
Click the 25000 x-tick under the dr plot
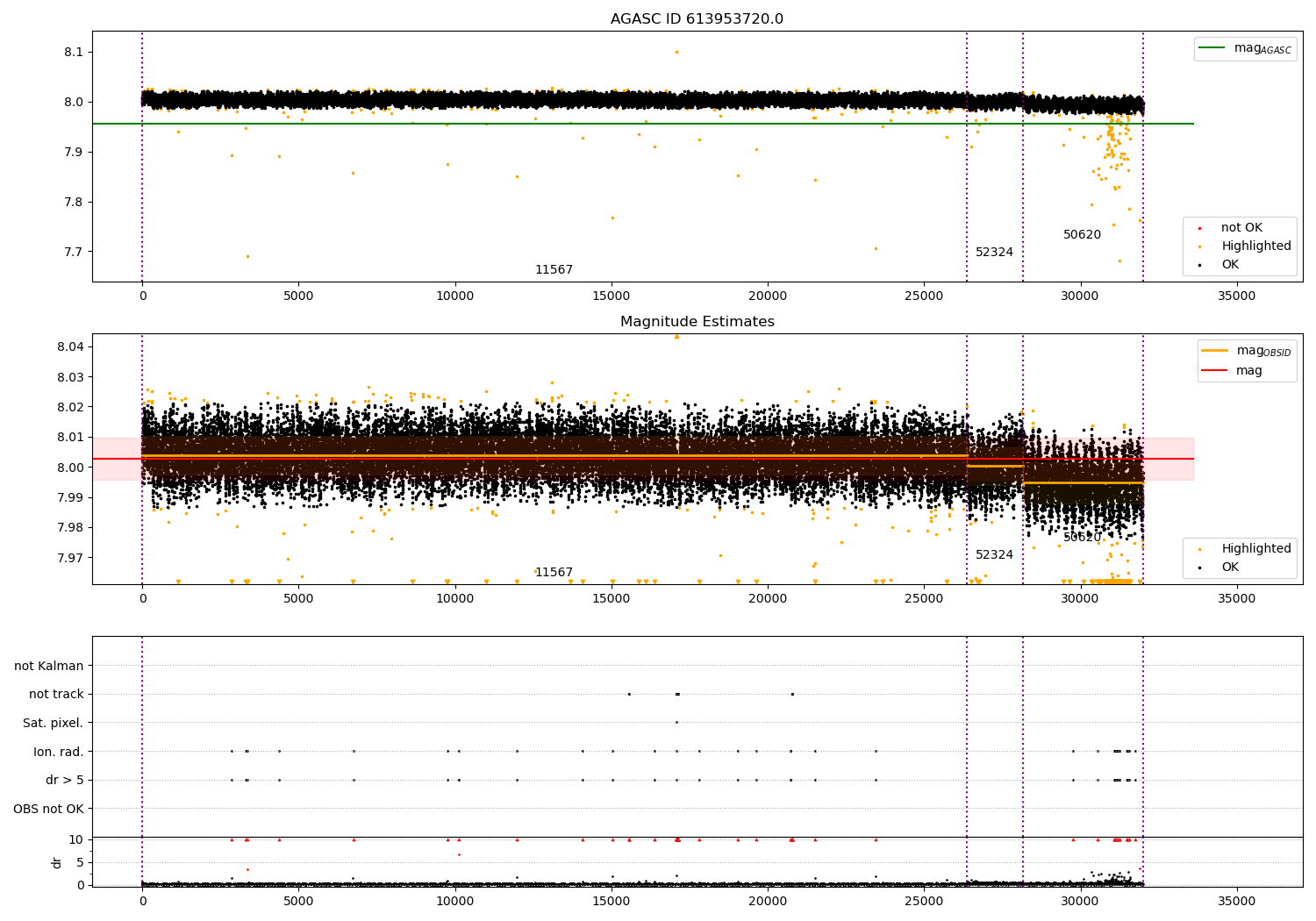pos(924,901)
